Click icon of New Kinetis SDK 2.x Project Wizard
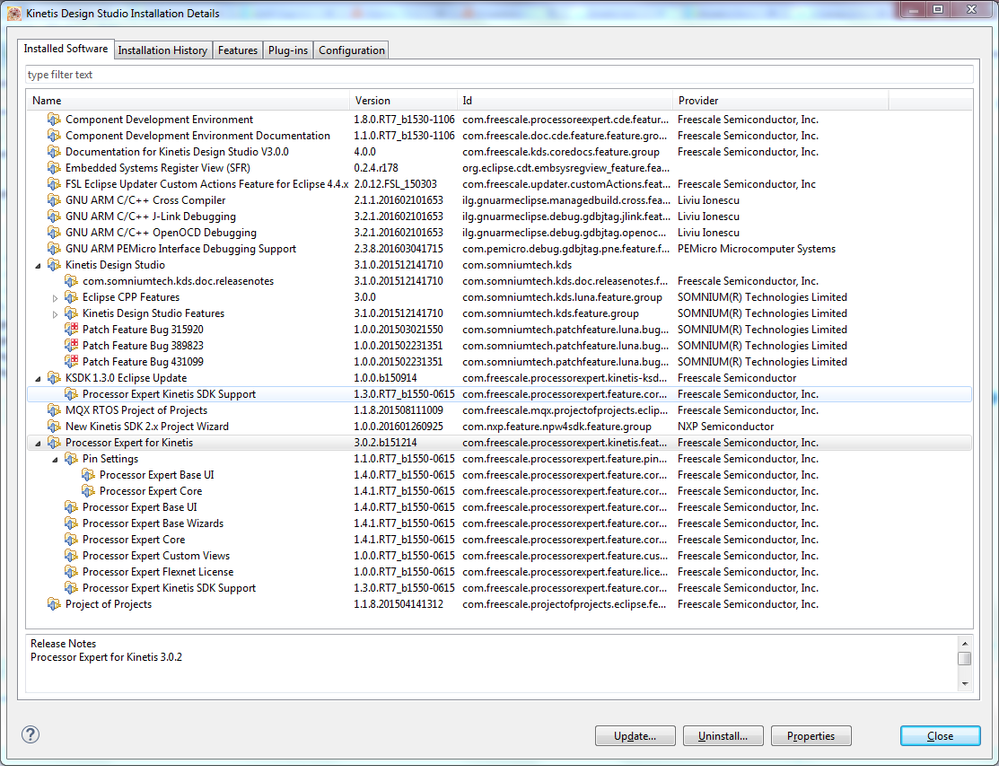 [54, 426]
